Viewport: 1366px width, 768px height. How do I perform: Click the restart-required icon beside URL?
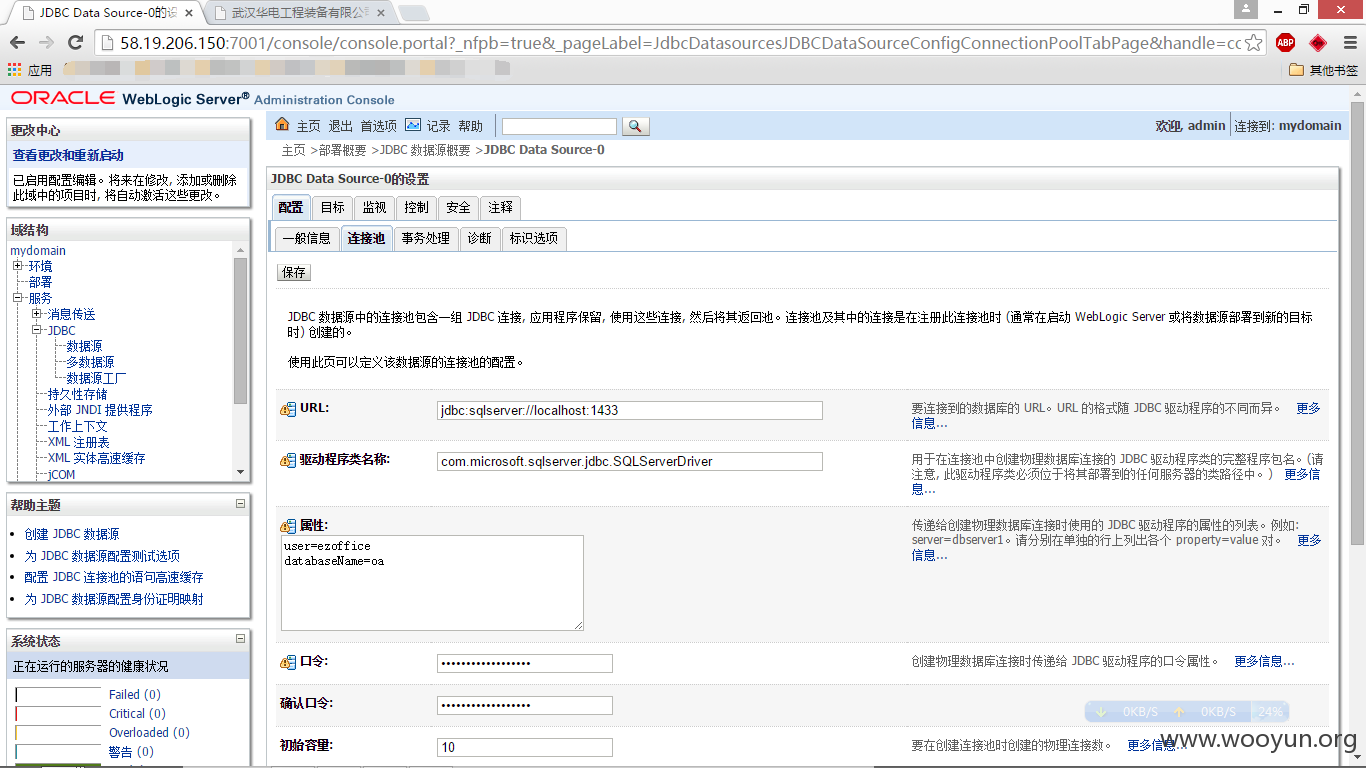coord(288,409)
